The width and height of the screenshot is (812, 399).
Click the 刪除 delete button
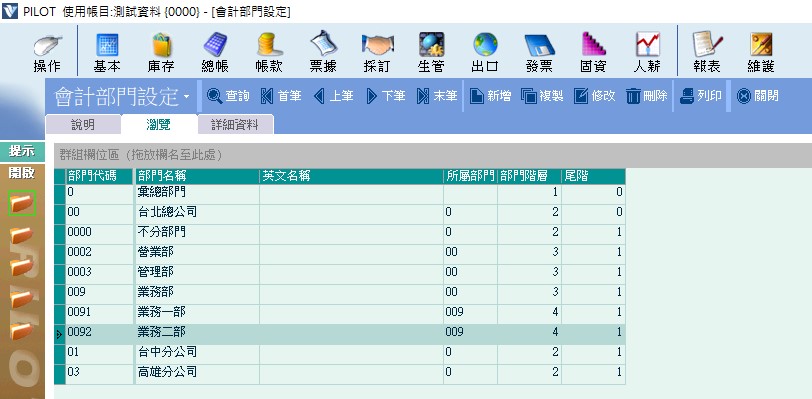(646, 96)
